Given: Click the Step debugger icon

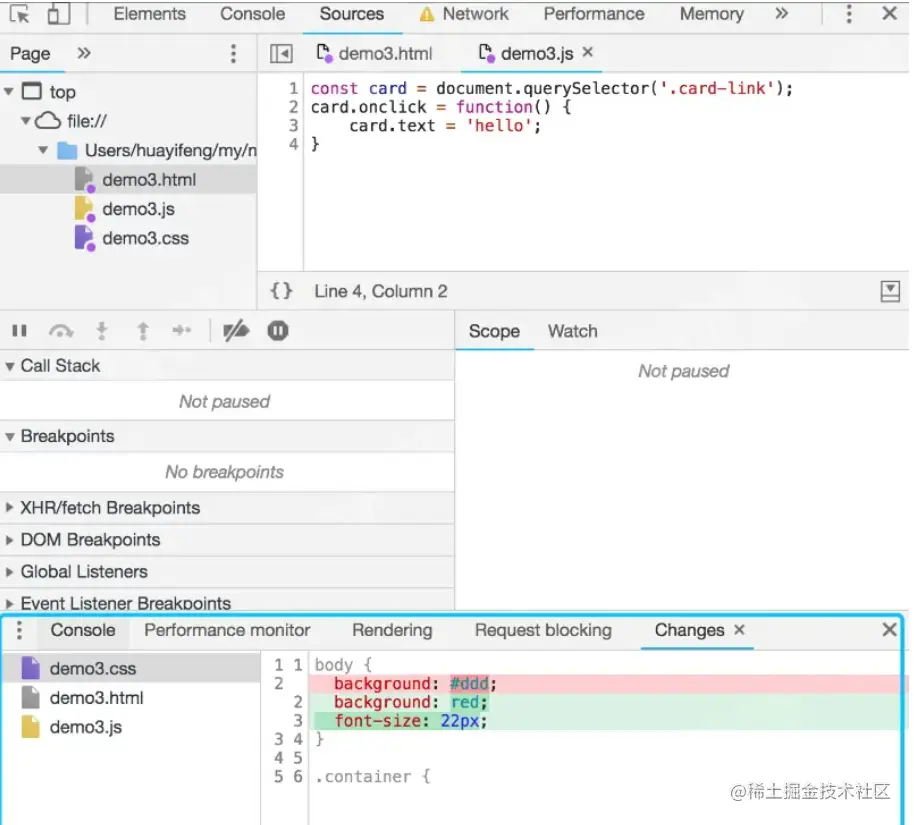Looking at the screenshot, I should tap(181, 331).
